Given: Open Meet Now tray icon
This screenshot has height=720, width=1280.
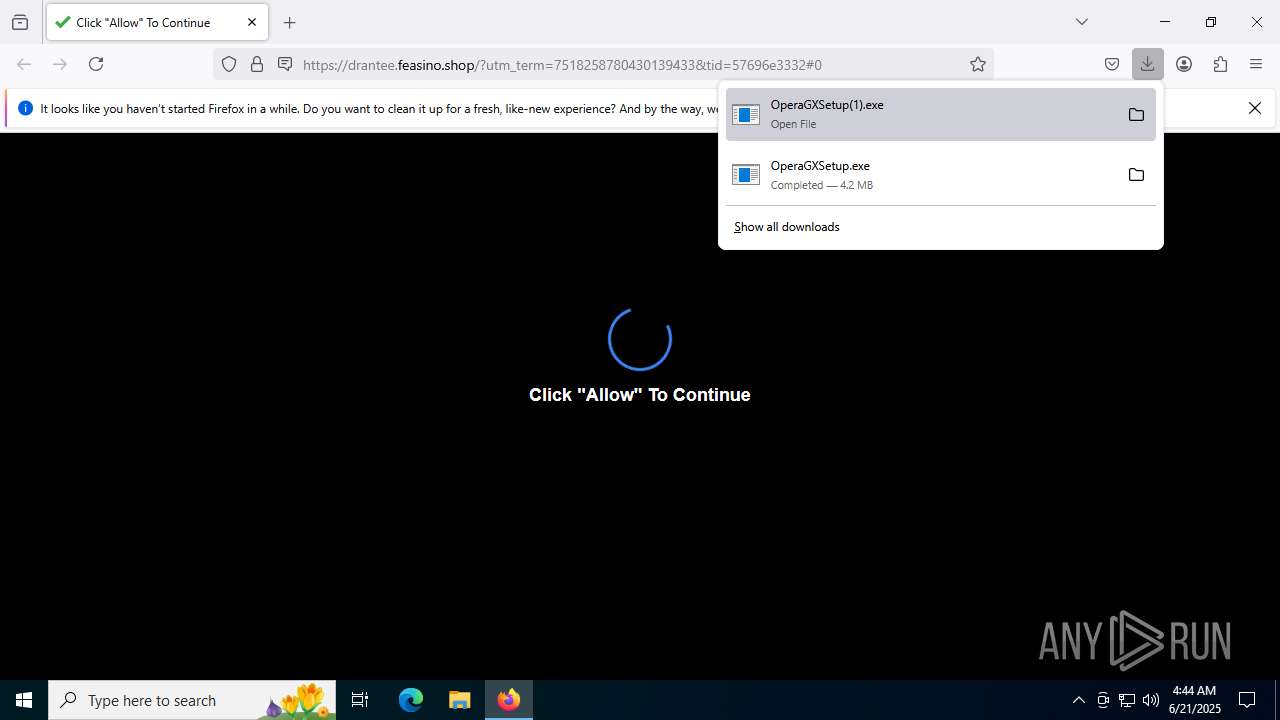Looking at the screenshot, I should pos(1103,700).
